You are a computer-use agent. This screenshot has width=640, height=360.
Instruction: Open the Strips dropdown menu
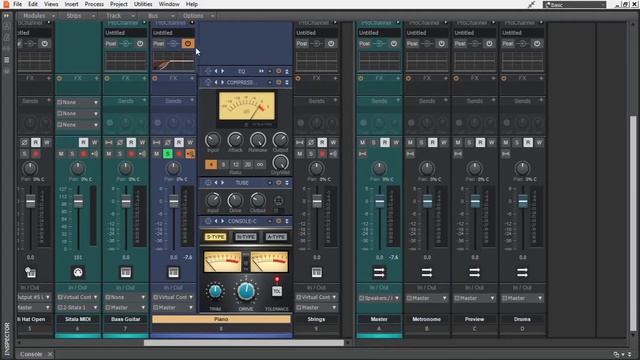pos(80,16)
